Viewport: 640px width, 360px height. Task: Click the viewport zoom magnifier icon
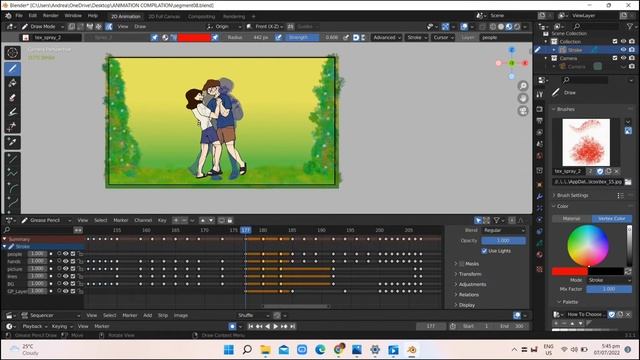click(x=523, y=86)
